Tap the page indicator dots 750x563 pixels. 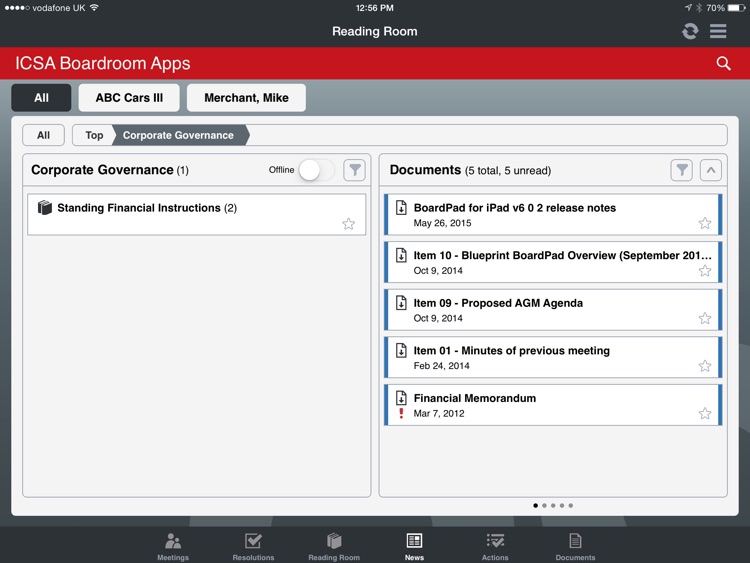click(x=553, y=506)
